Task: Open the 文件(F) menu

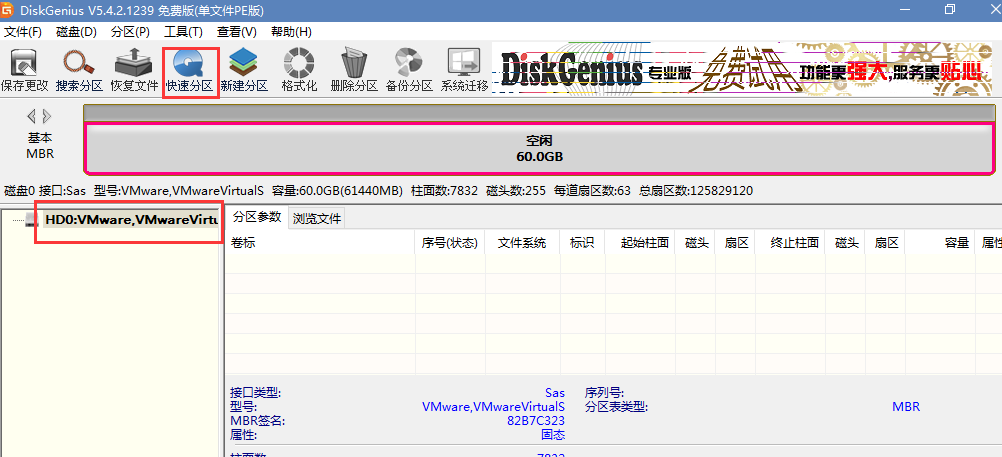Action: pos(22,31)
